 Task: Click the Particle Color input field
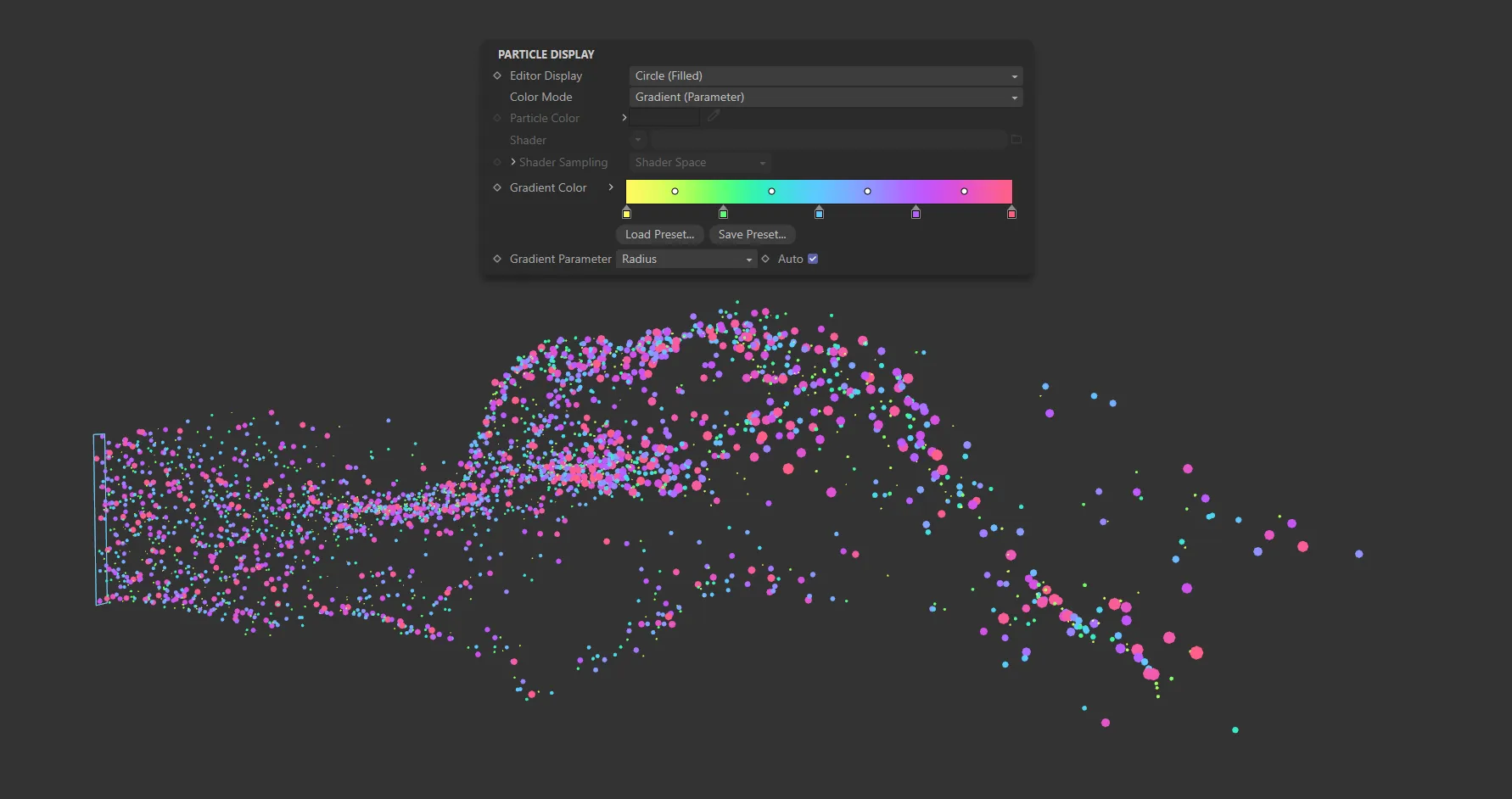click(x=664, y=116)
